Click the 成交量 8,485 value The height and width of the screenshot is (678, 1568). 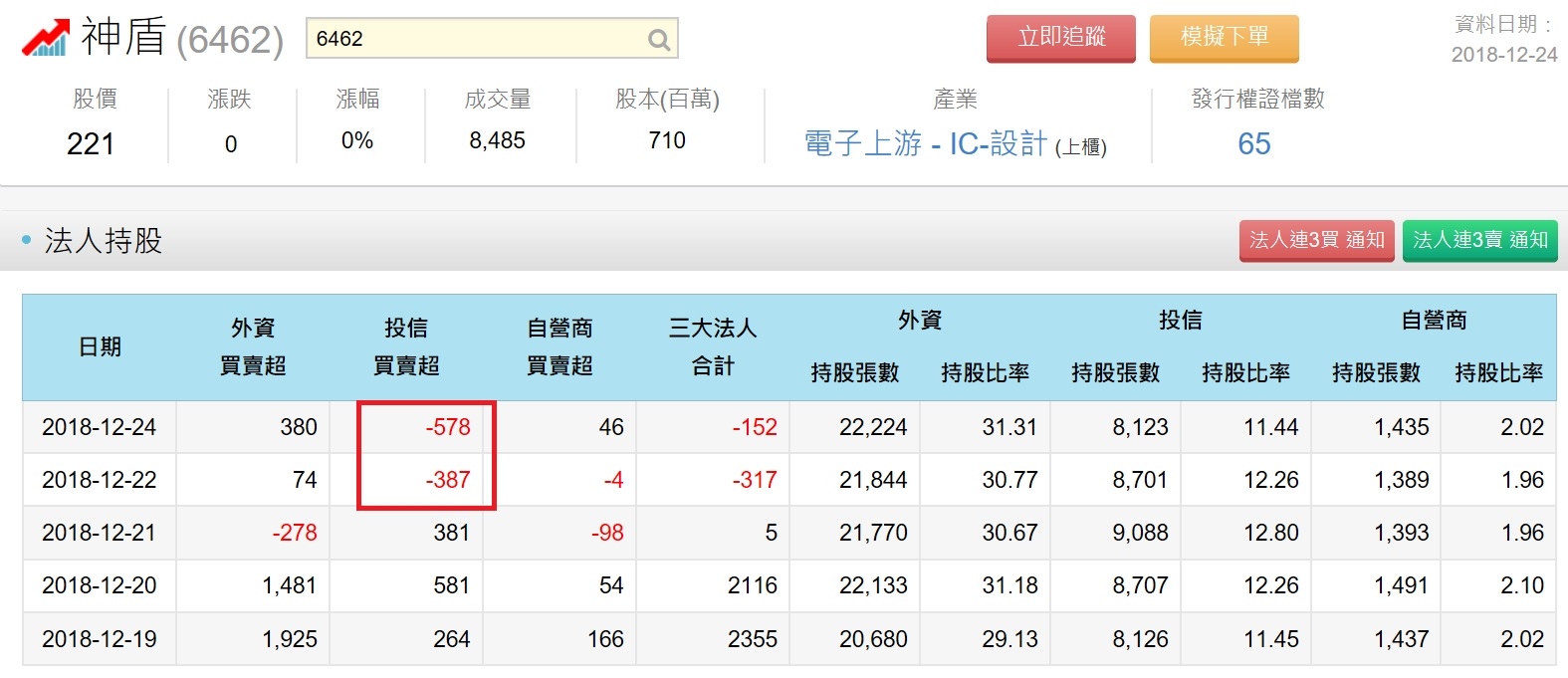pos(497,140)
